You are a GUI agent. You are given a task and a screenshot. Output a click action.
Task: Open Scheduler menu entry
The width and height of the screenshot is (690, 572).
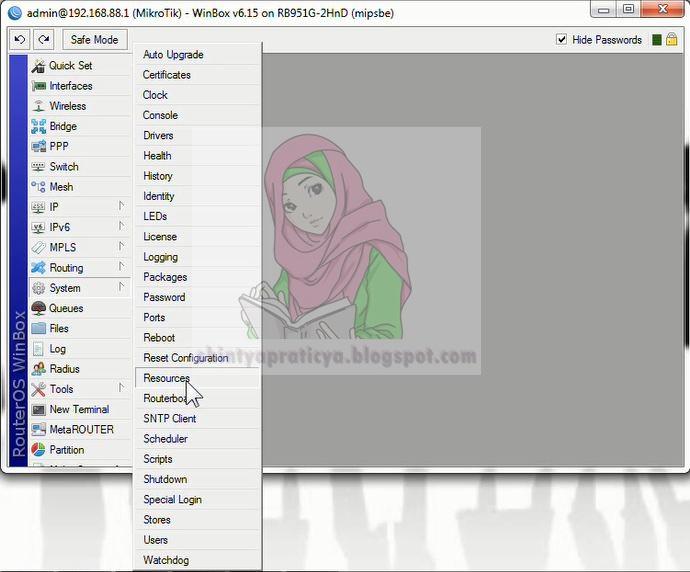point(197,439)
